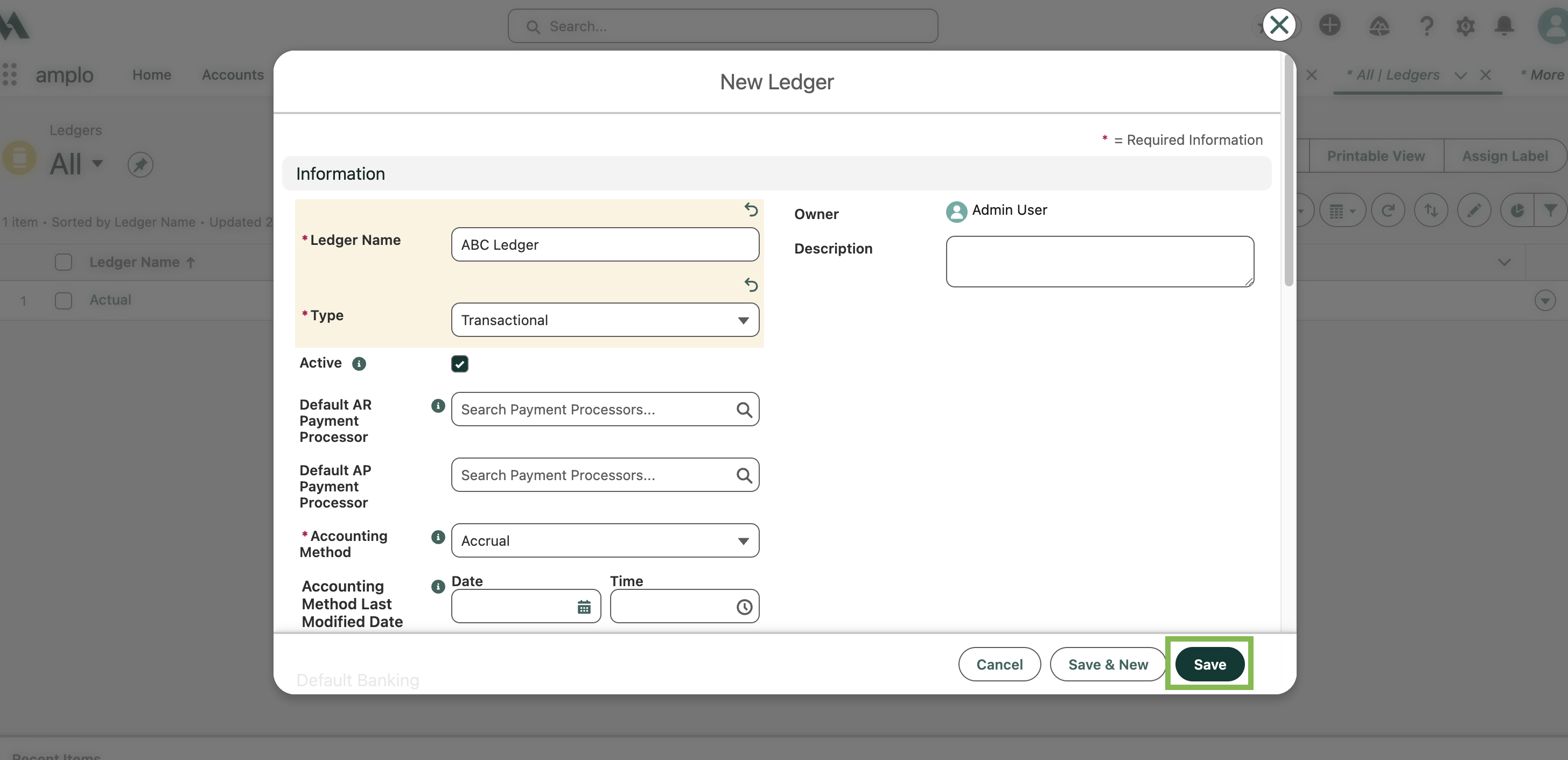Select the All | Ledgers tab
Image resolution: width=1568 pixels, height=760 pixels.
pos(1392,74)
